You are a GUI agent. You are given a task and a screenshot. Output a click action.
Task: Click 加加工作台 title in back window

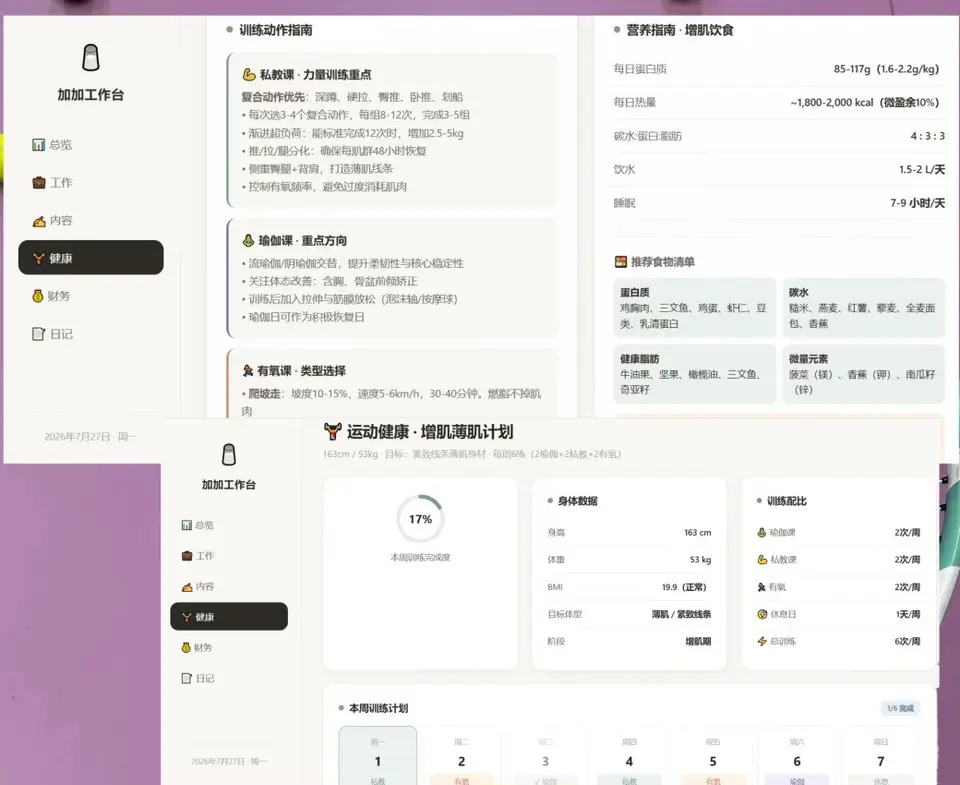[x=91, y=94]
